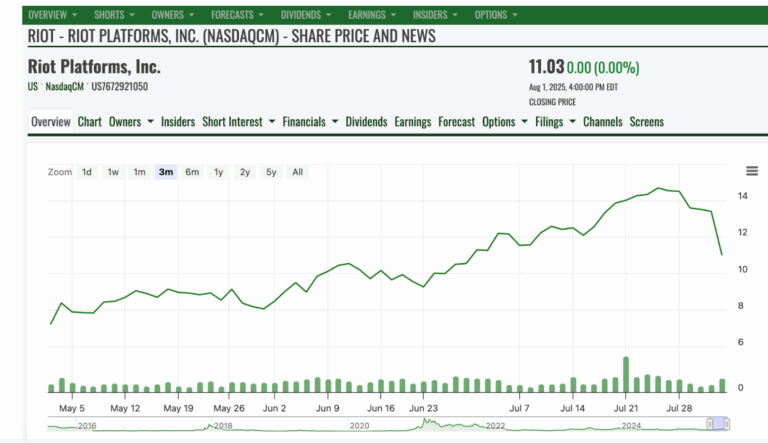Select the 6m zoom range

(192, 172)
